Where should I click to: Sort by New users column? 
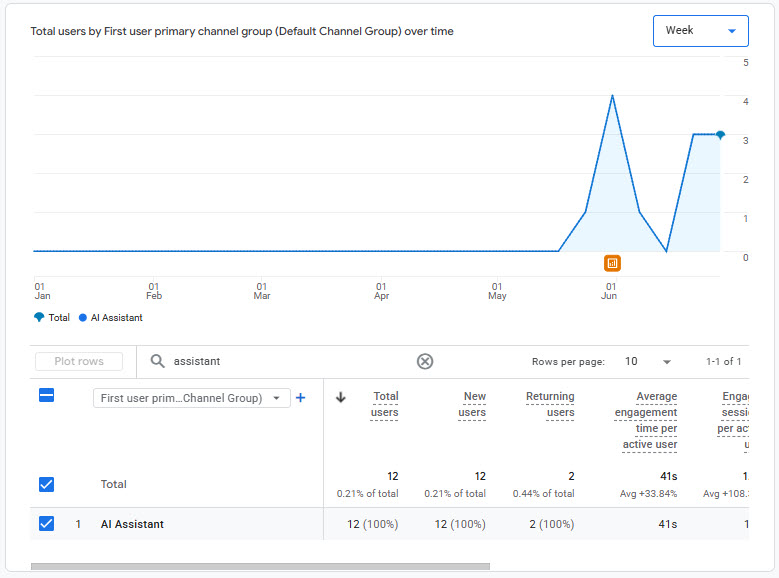click(472, 404)
